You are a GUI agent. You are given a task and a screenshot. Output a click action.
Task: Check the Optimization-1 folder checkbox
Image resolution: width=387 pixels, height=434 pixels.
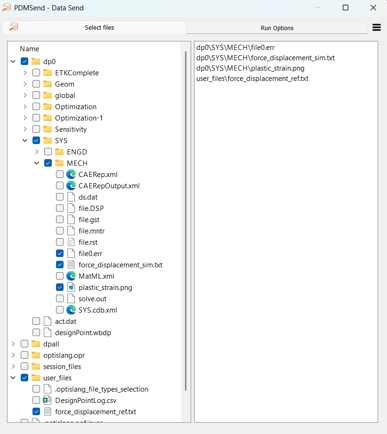click(36, 118)
